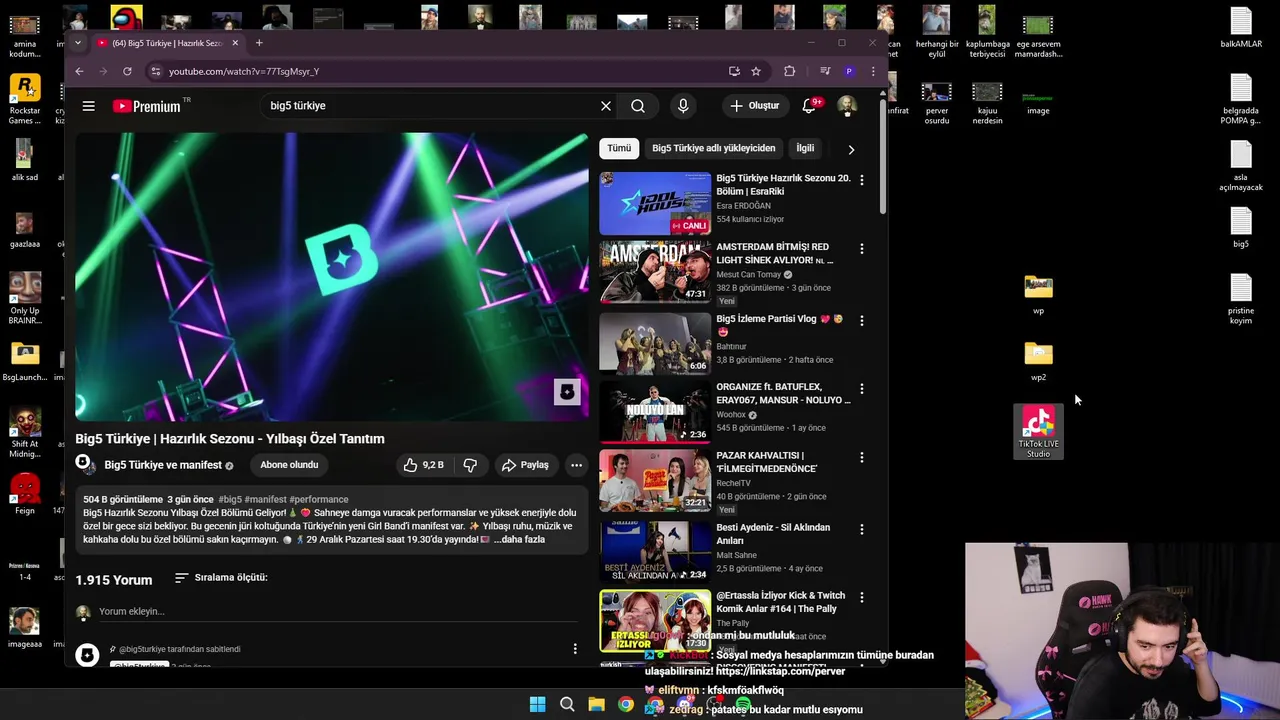The width and height of the screenshot is (1280, 720).
Task: Open the Chrome profile P avatar
Action: pos(849,71)
